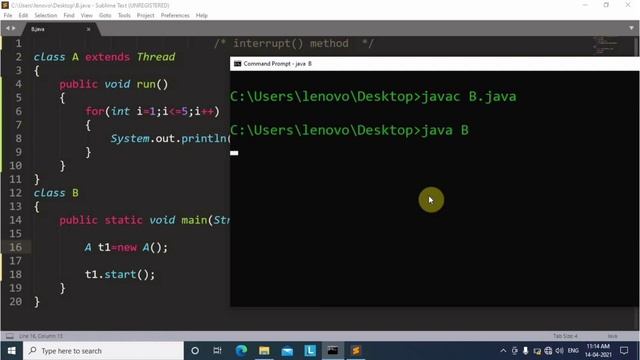
Task: Click the microphone tray icon
Action: [x=525, y=351]
